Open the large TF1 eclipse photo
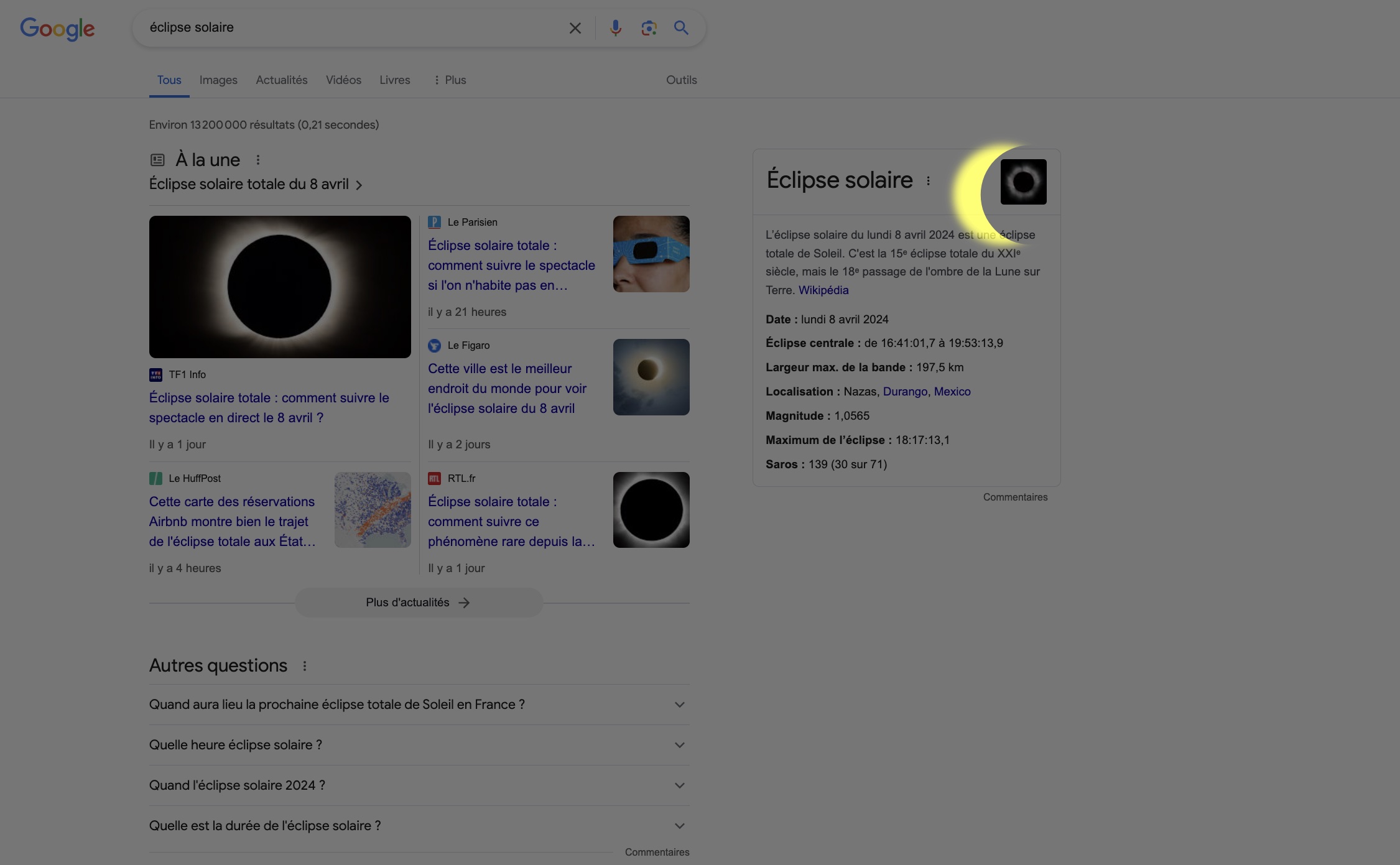This screenshot has height=865, width=1400. tap(280, 287)
